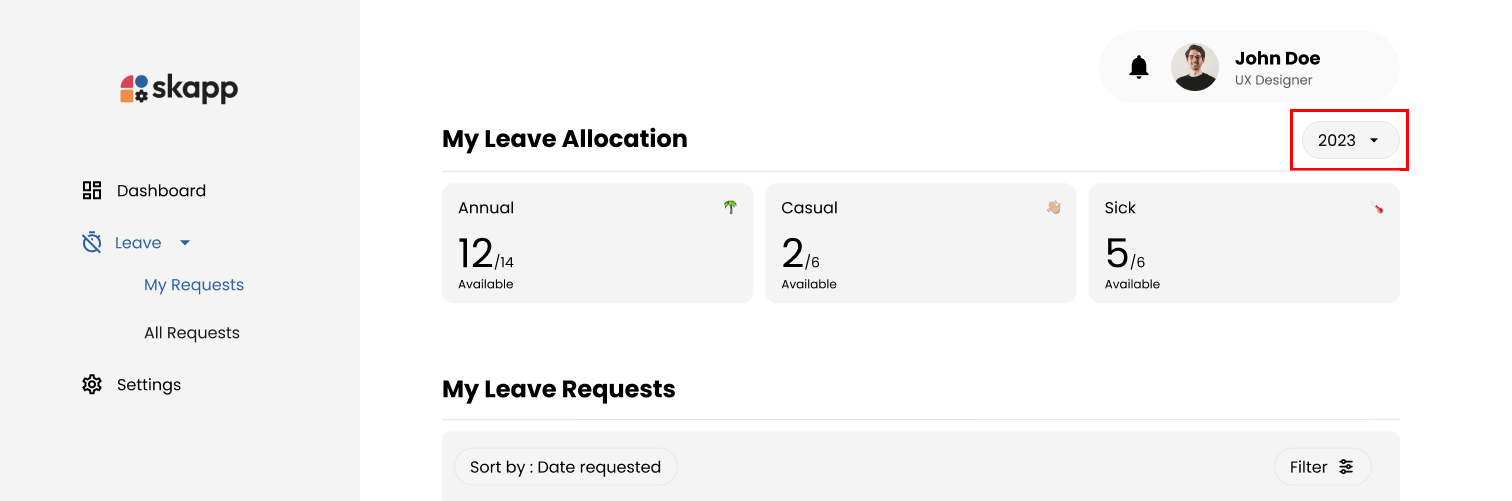Click the palm tree icon on Annual card
The height and width of the screenshot is (501, 1512).
tap(731, 207)
